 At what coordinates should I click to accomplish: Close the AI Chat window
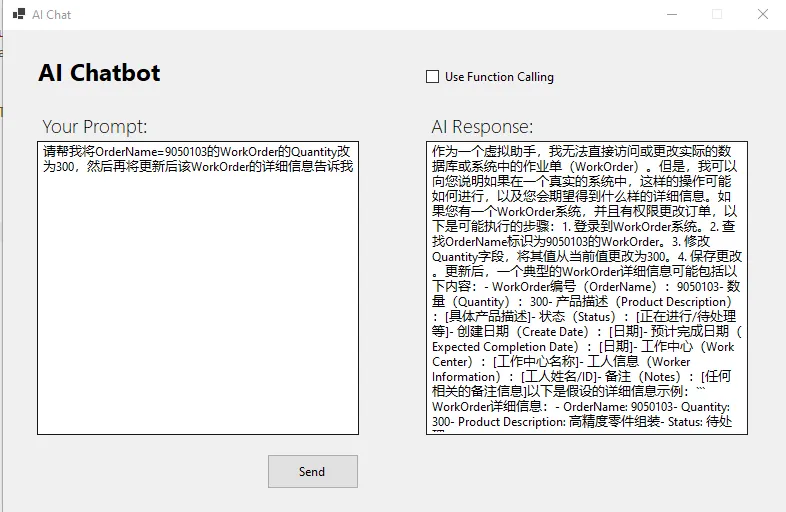tap(762, 15)
